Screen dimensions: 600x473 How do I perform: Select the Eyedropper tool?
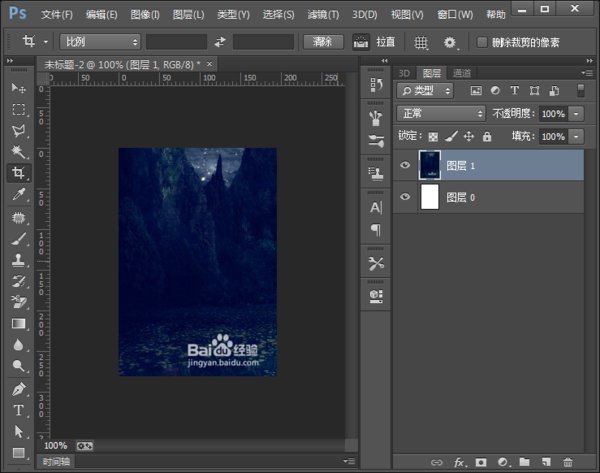point(18,194)
